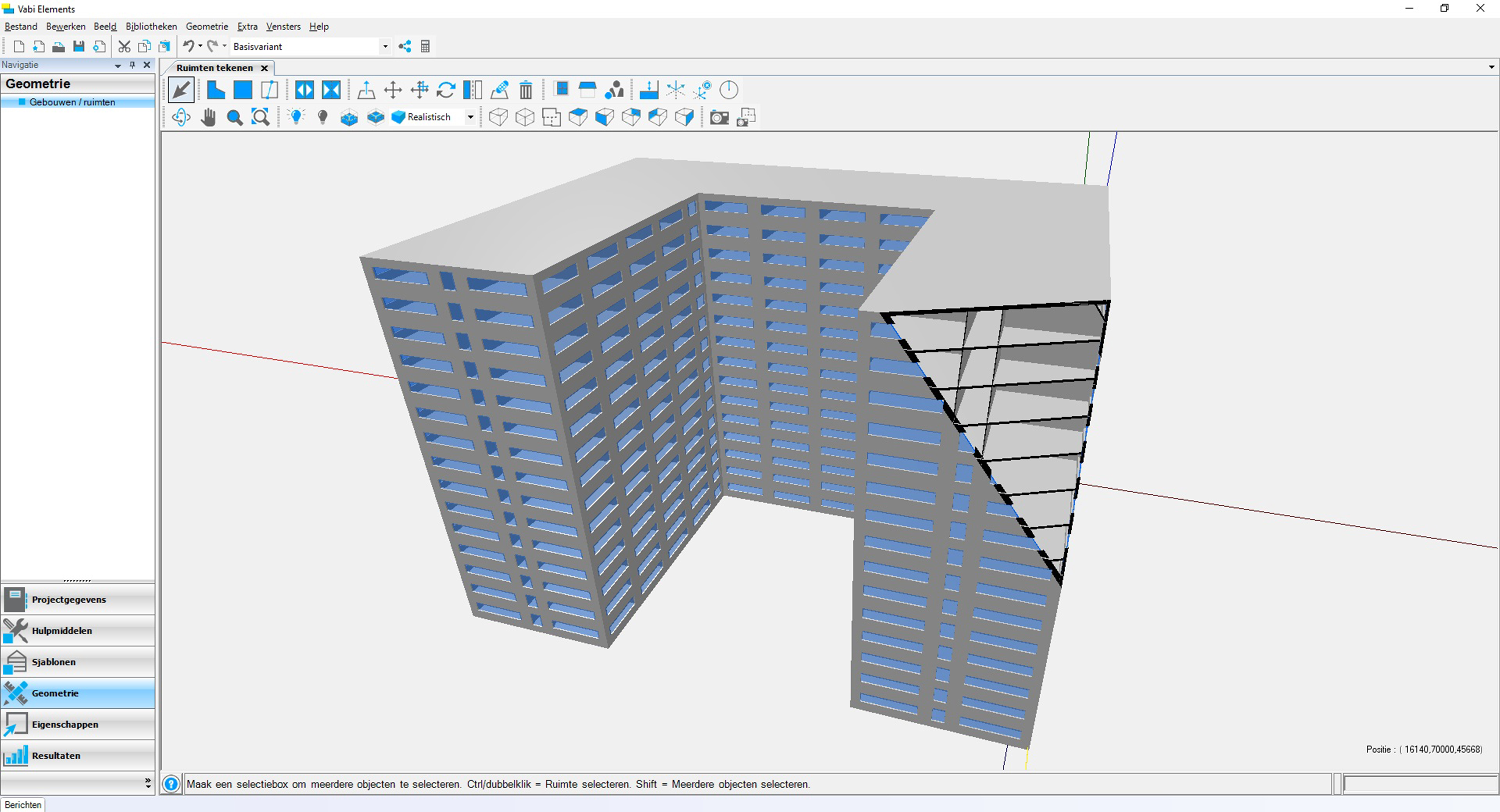
Task: Open the Hulpmiddelen section
Action: (78, 631)
